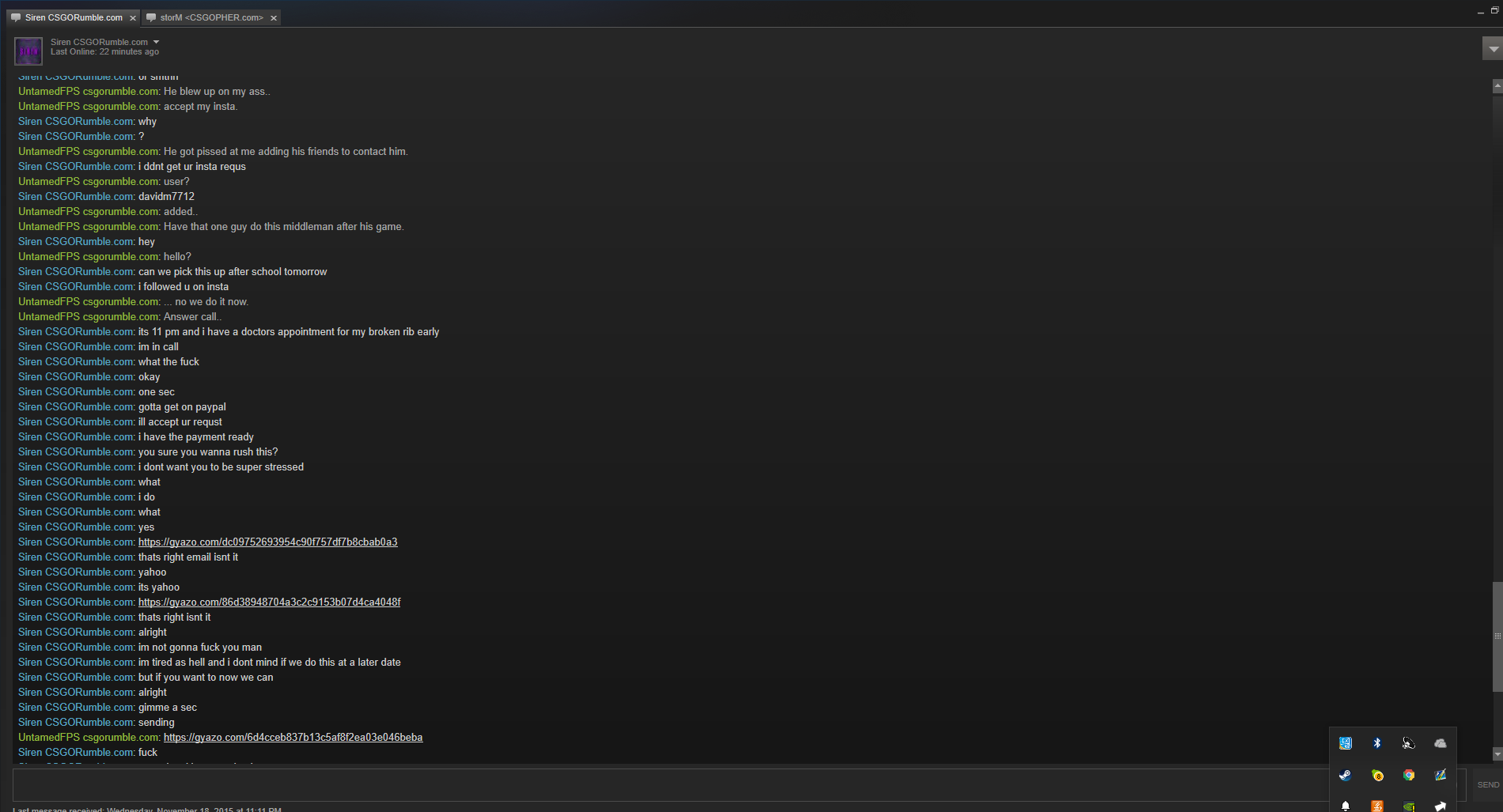Viewport: 1503px width, 812px height.
Task: Click the OneDrive cloud tray icon
Action: click(x=1441, y=743)
